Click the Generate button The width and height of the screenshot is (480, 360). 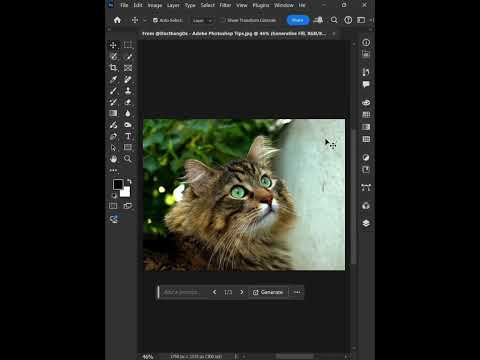point(268,292)
